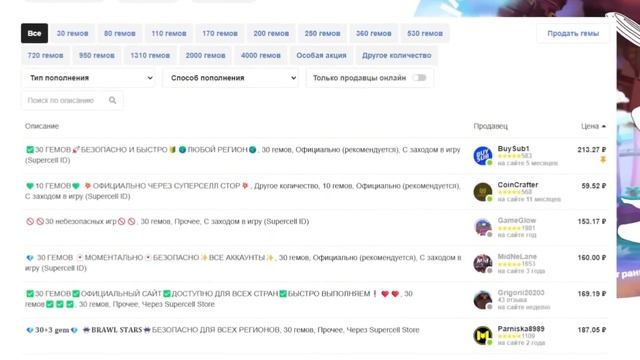The height and width of the screenshot is (360, 640).
Task: Pick the 530 гемов filter
Action: [x=425, y=33]
